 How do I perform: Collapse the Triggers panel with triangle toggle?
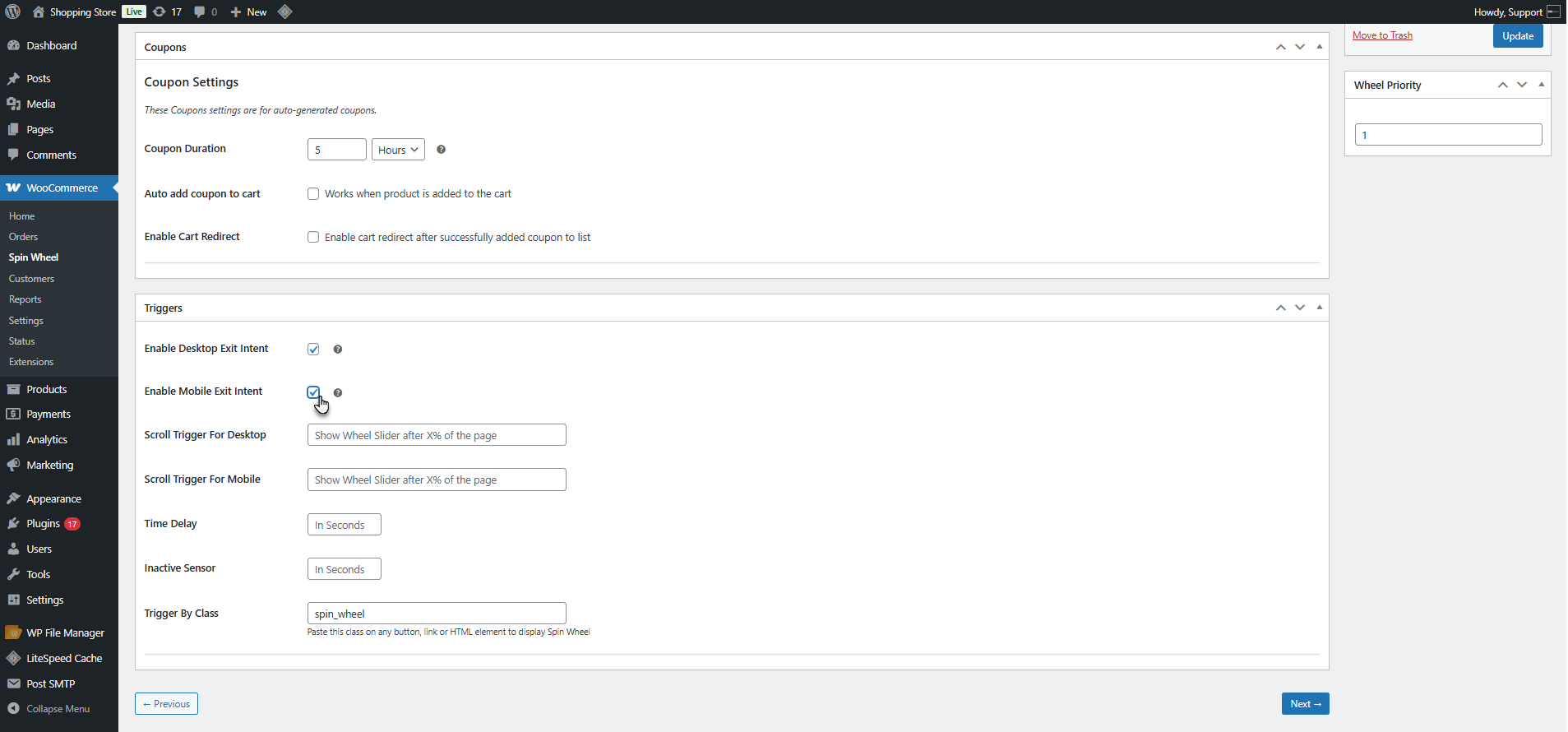1320,308
